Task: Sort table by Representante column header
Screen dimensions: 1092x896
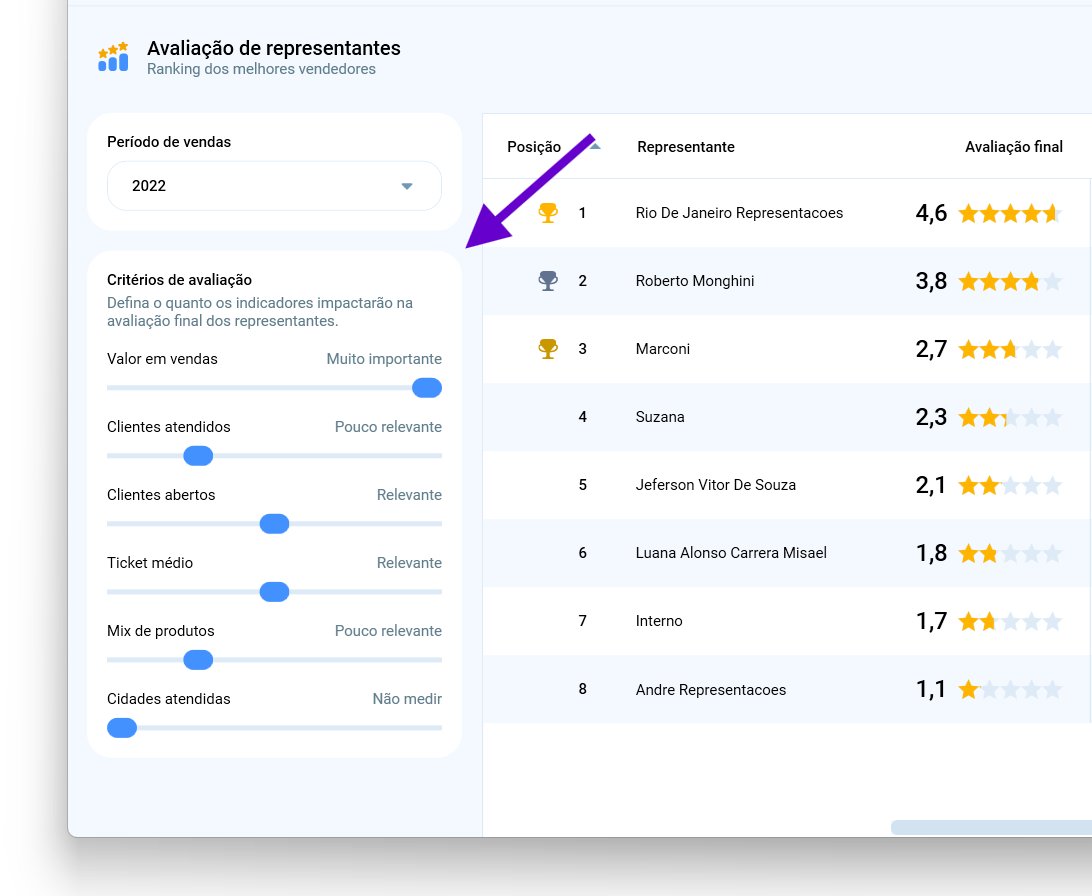Action: (x=686, y=147)
